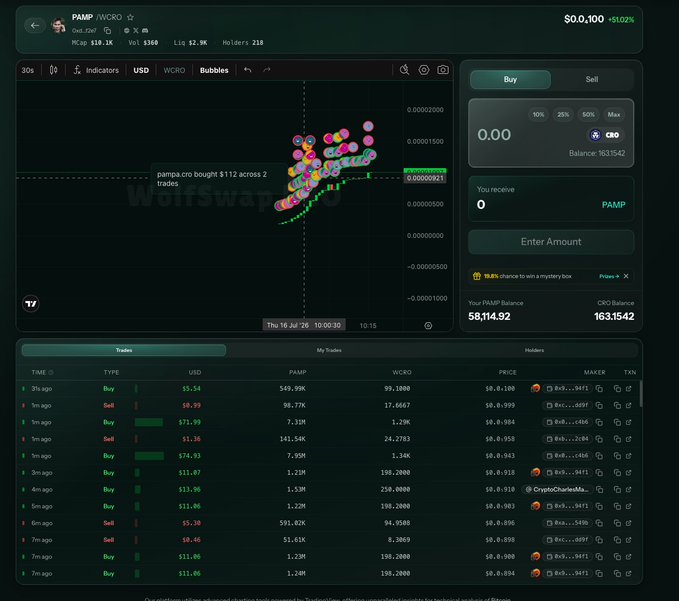Switch to the Trades tab
Image resolution: width=679 pixels, height=601 pixels.
coord(124,350)
